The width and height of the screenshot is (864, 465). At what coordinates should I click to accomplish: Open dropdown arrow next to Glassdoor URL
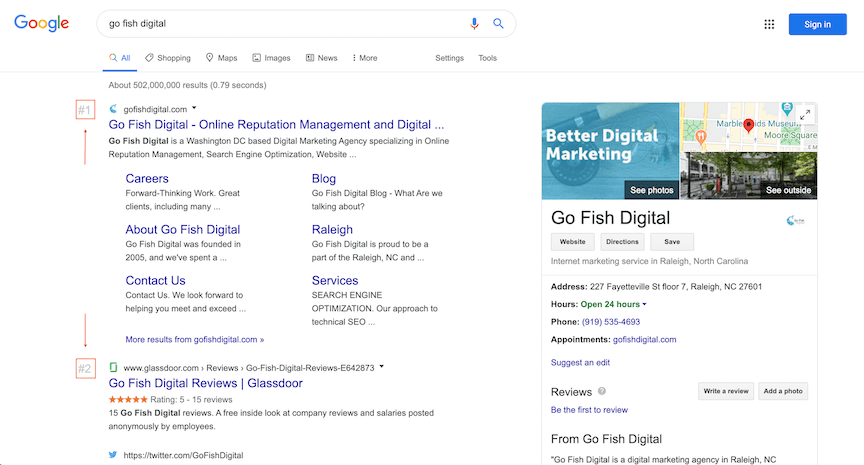tap(381, 367)
